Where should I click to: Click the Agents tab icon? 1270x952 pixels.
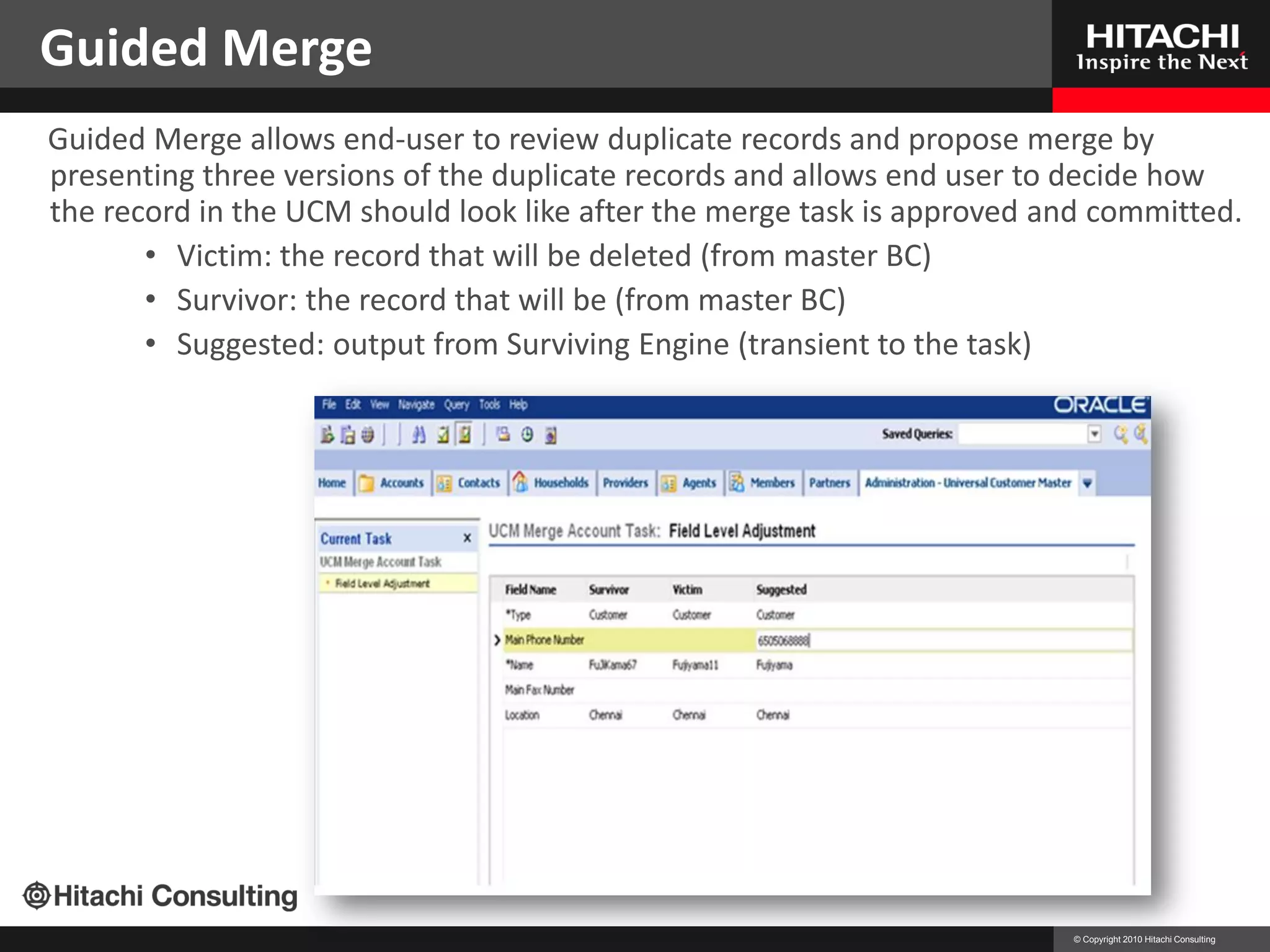coord(668,484)
